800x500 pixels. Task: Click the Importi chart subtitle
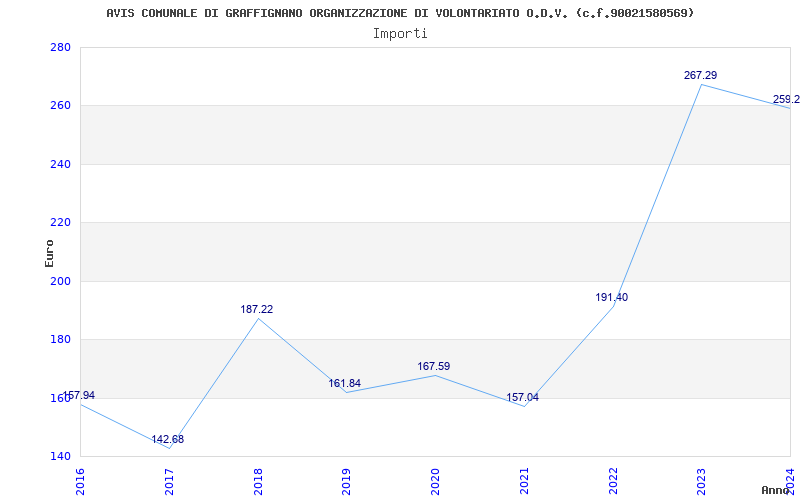400,34
